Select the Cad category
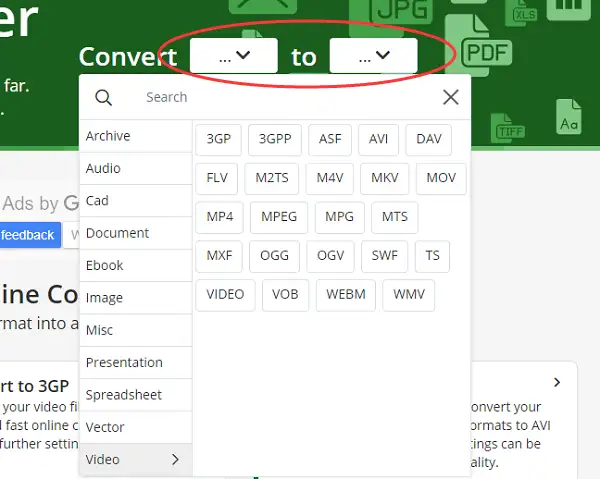Screen dimensions: 600x479 pyautogui.click(x=136, y=200)
